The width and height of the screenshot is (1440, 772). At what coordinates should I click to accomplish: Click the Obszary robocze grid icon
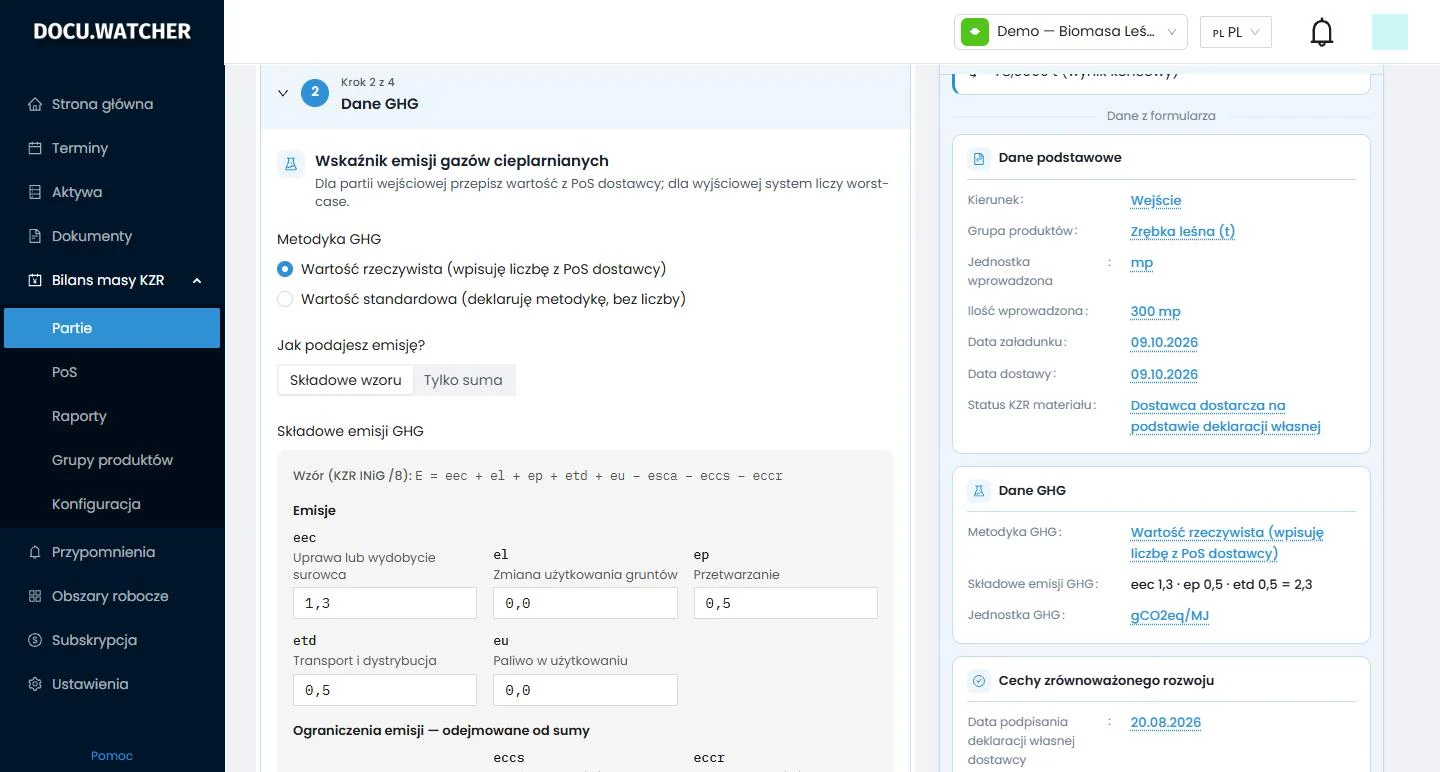[35, 596]
